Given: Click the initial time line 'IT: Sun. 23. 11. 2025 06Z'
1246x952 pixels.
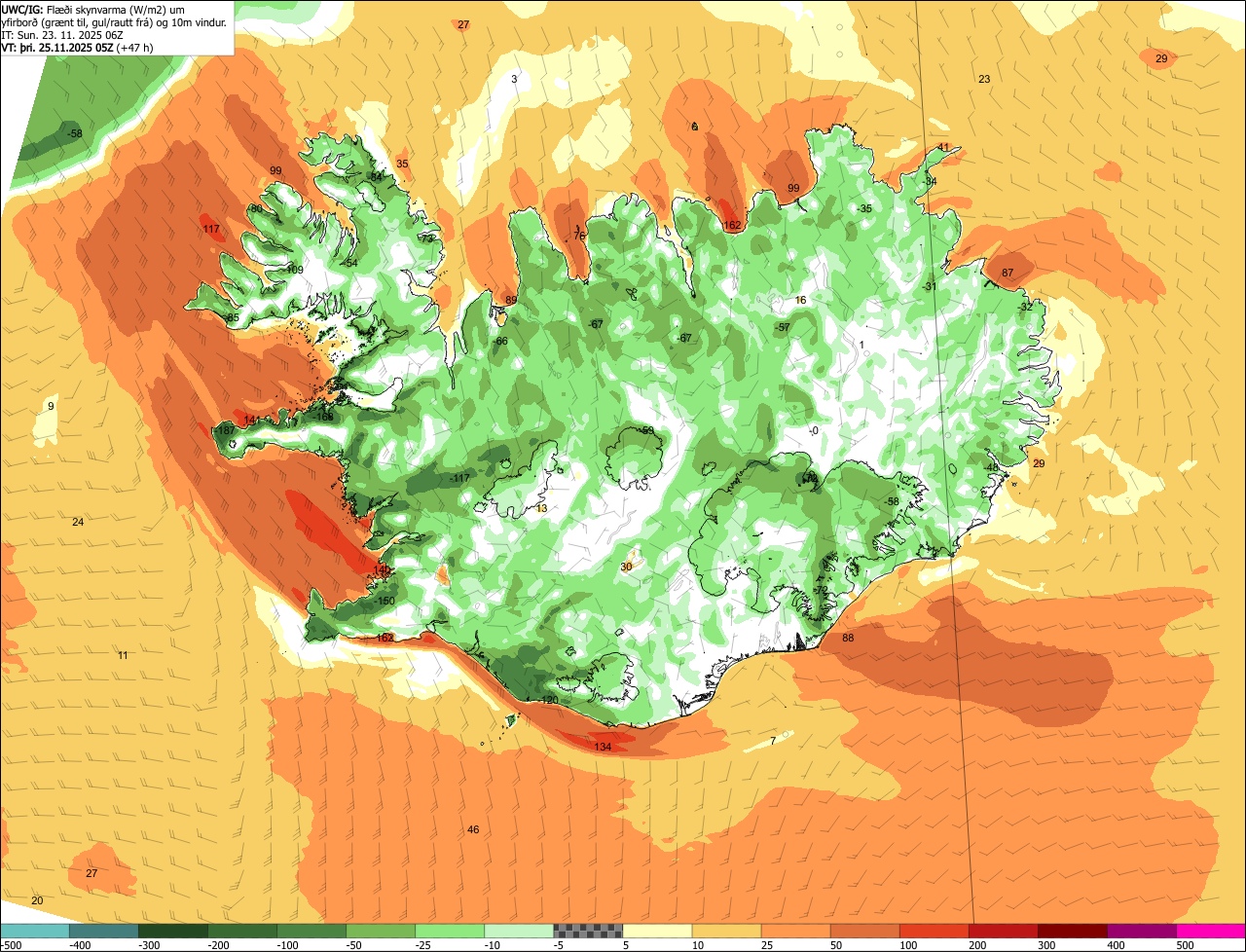Looking at the screenshot, I should pyautogui.click(x=61, y=35).
